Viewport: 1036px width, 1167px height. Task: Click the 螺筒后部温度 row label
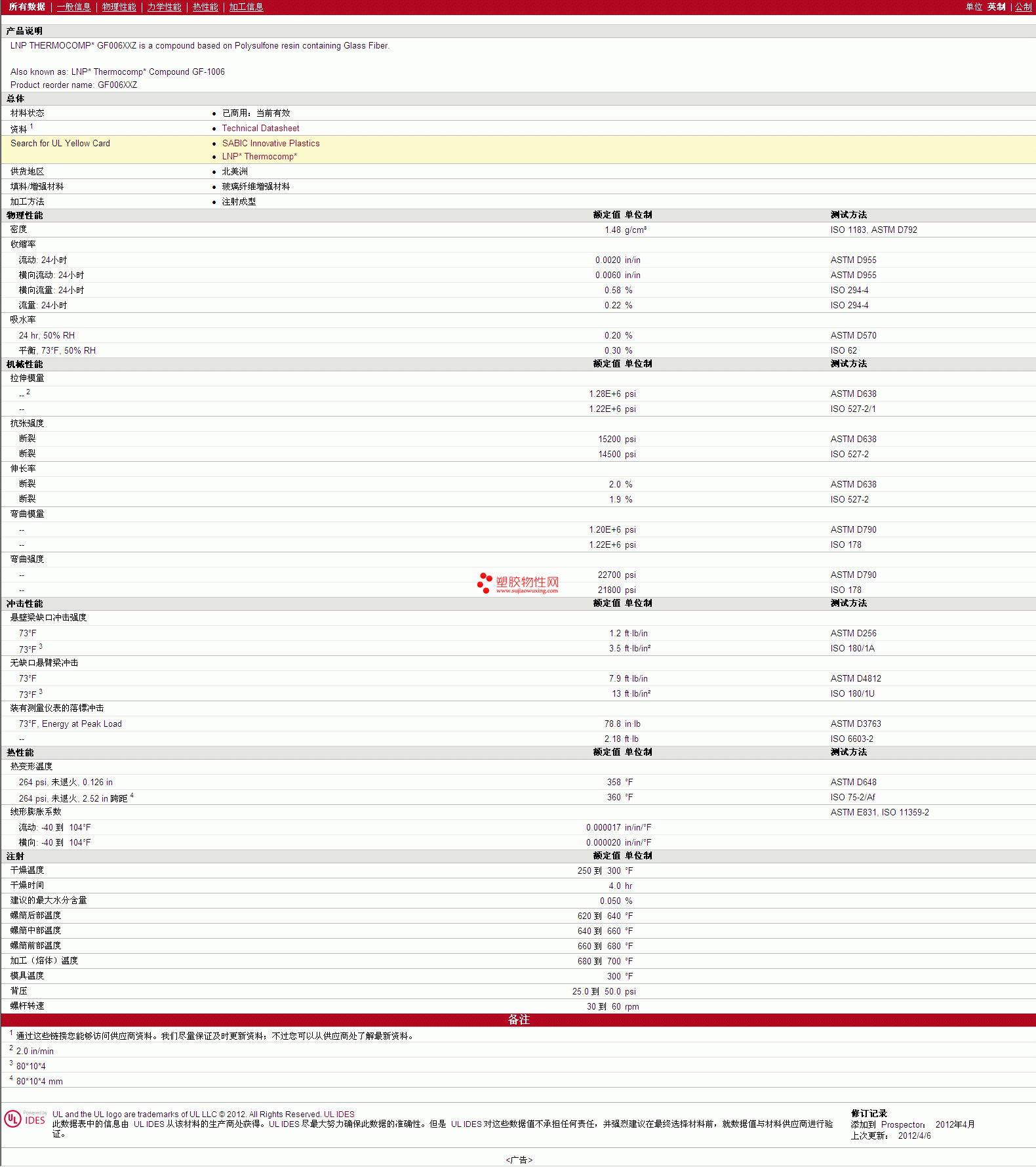pos(35,916)
